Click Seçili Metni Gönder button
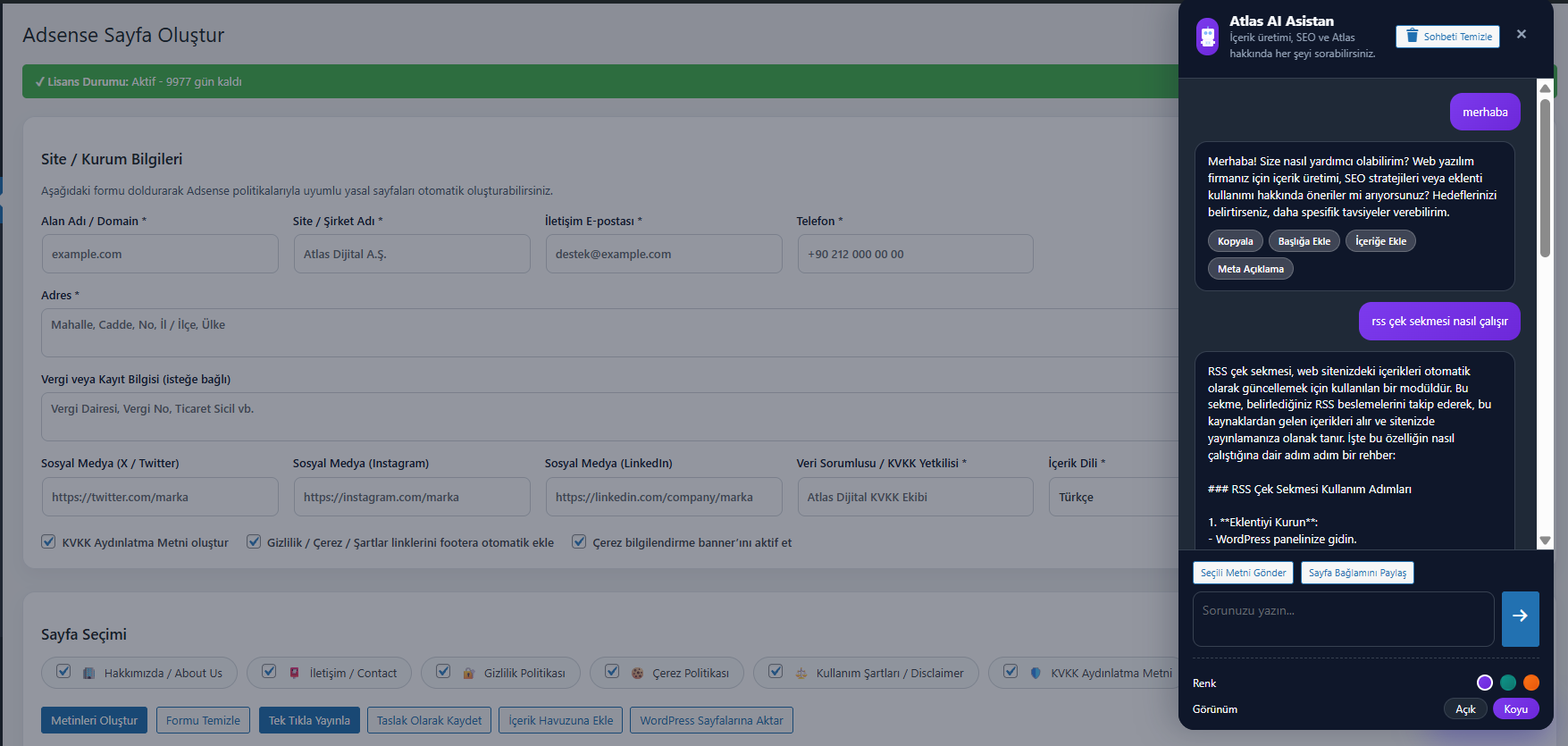 (1243, 573)
